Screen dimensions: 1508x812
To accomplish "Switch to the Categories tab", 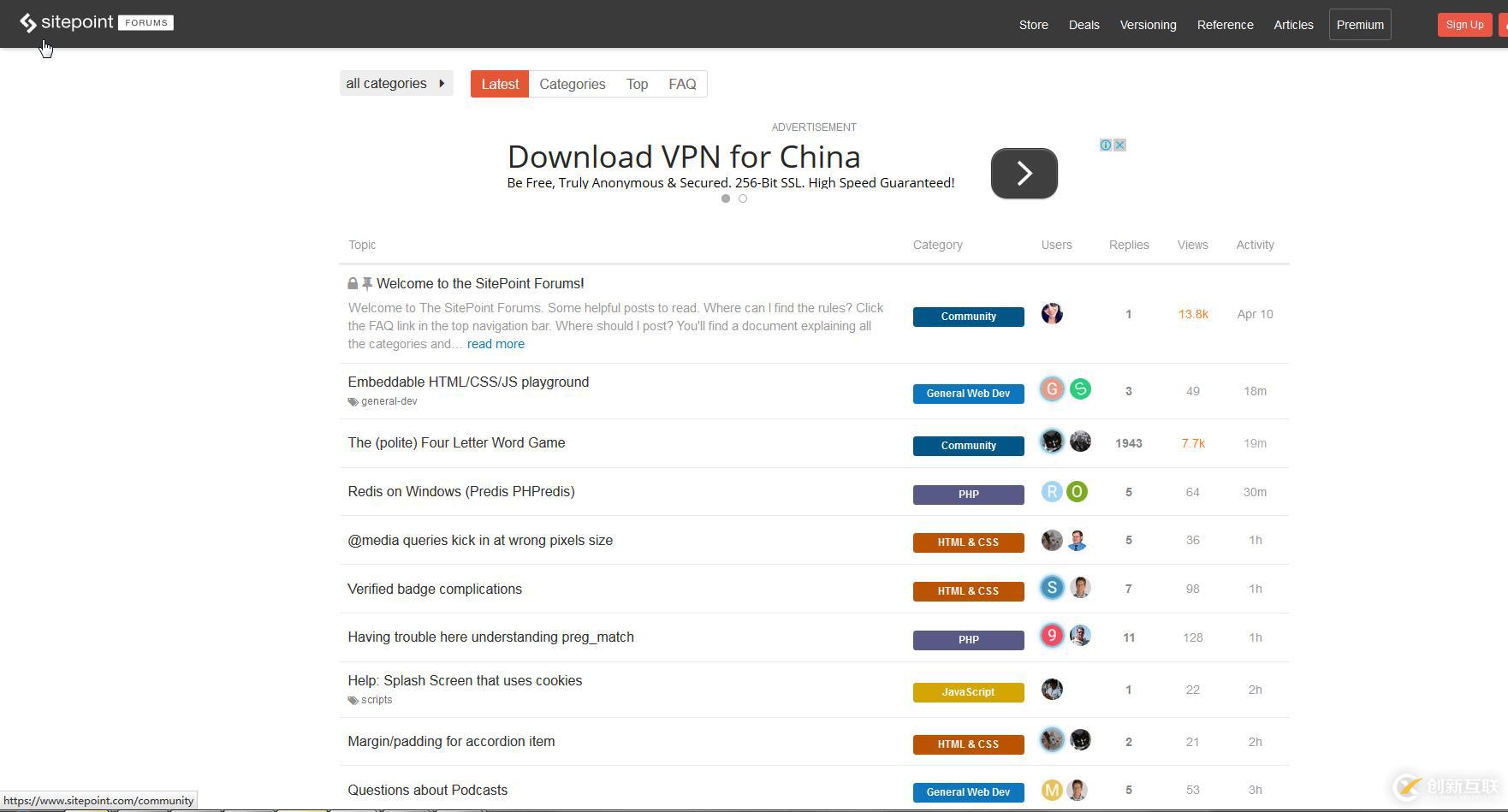I will pos(573,84).
